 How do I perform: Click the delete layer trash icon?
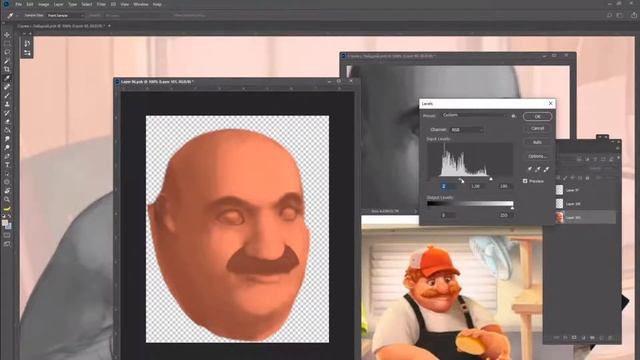point(610,338)
